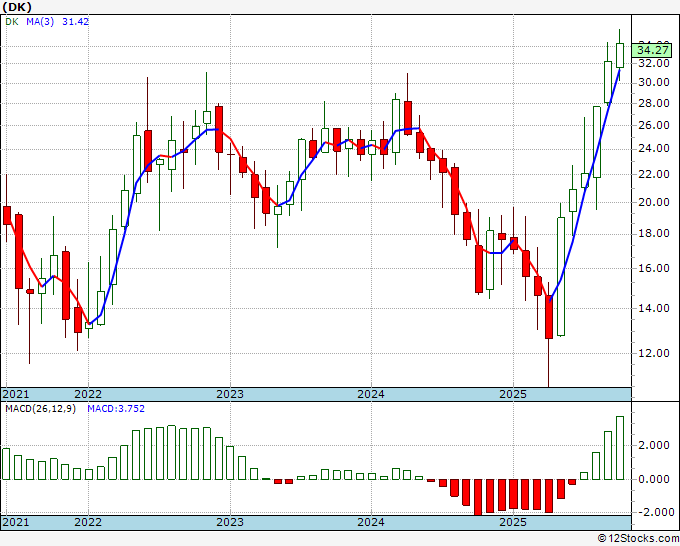Click the 22.00 price axis label
This screenshot has width=680, height=546.
654,174
